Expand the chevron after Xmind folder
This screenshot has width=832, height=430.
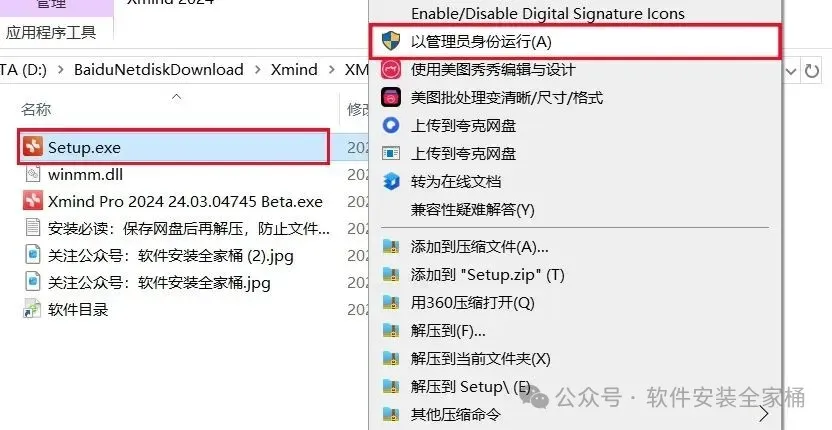tap(332, 70)
